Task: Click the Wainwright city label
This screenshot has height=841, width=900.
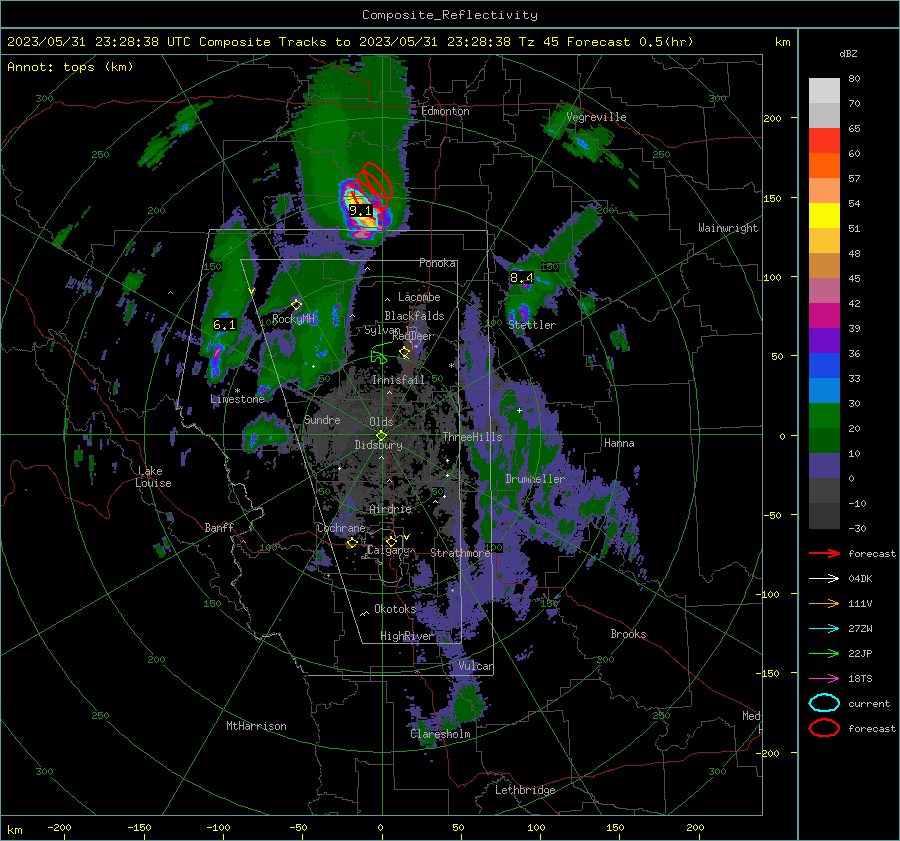Action: tap(728, 228)
